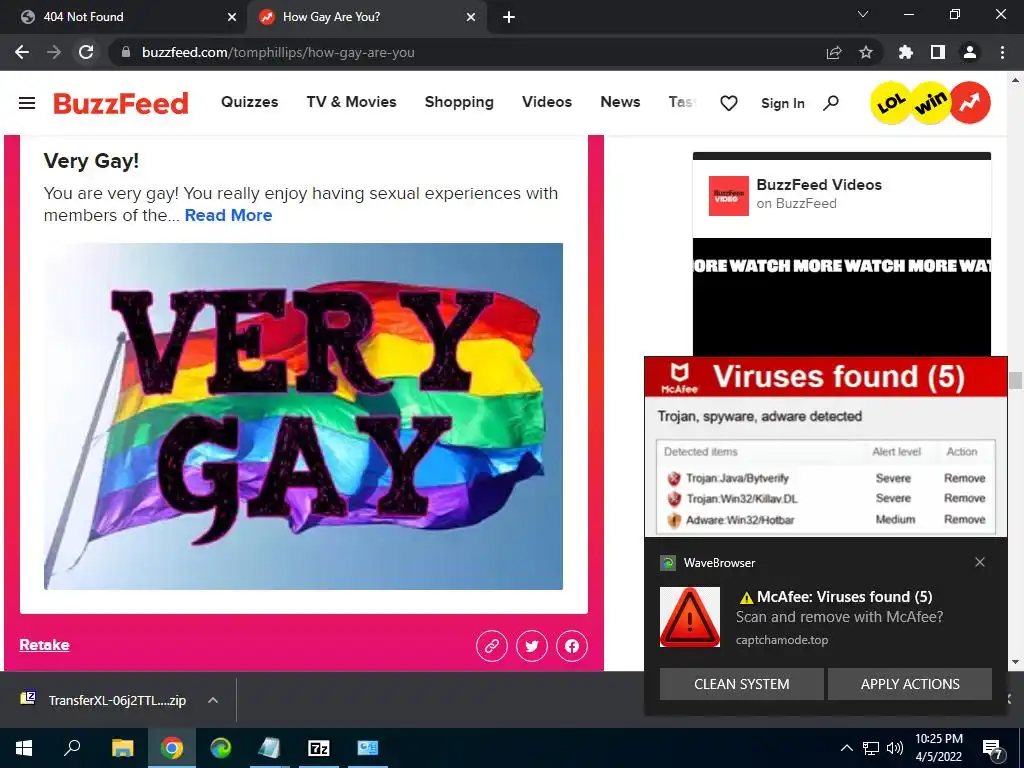Click the WaveBrowser notification icon
1024x768 pixels.
pos(667,563)
